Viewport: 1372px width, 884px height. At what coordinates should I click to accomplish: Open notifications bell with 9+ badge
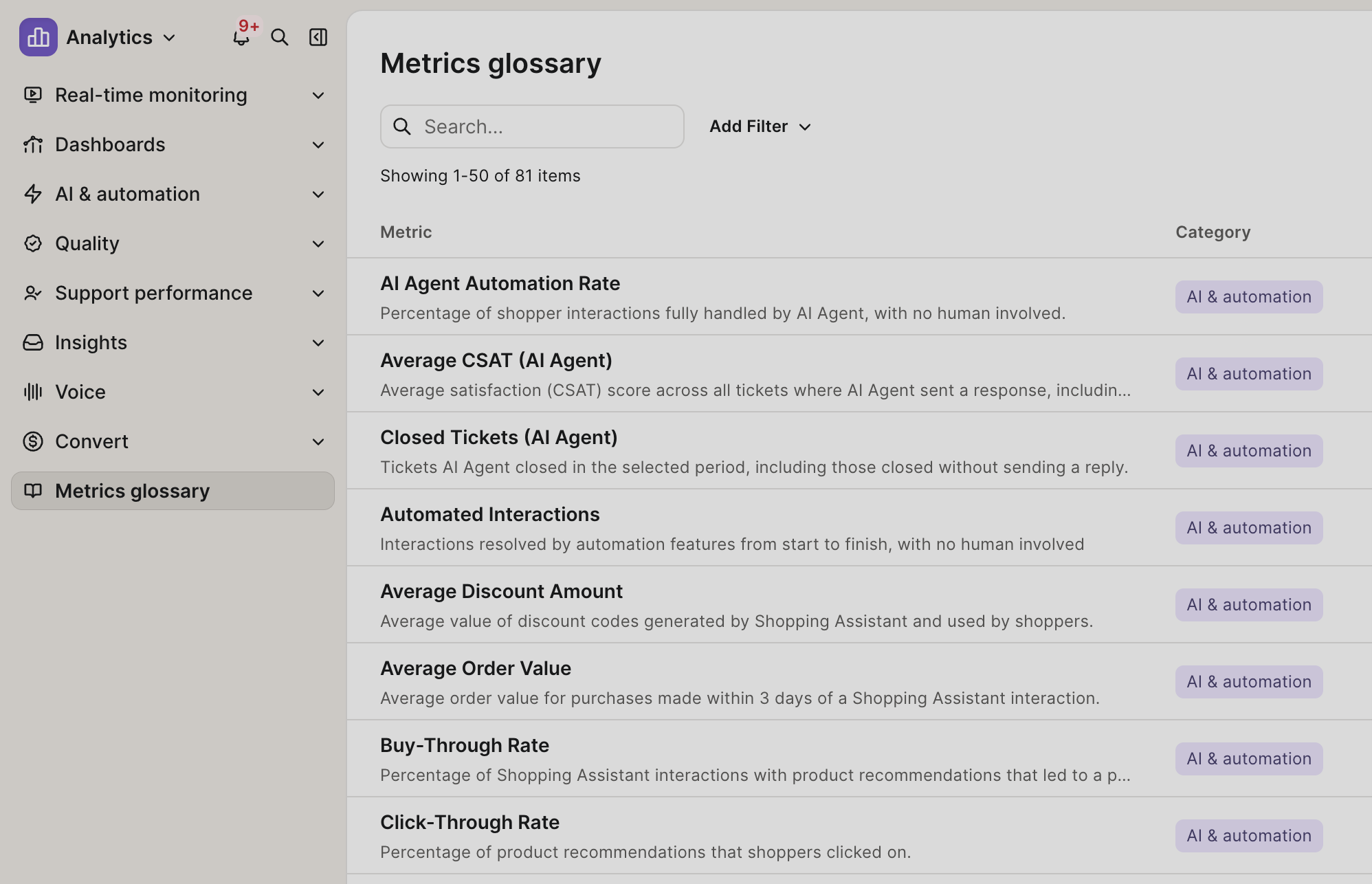tap(241, 36)
